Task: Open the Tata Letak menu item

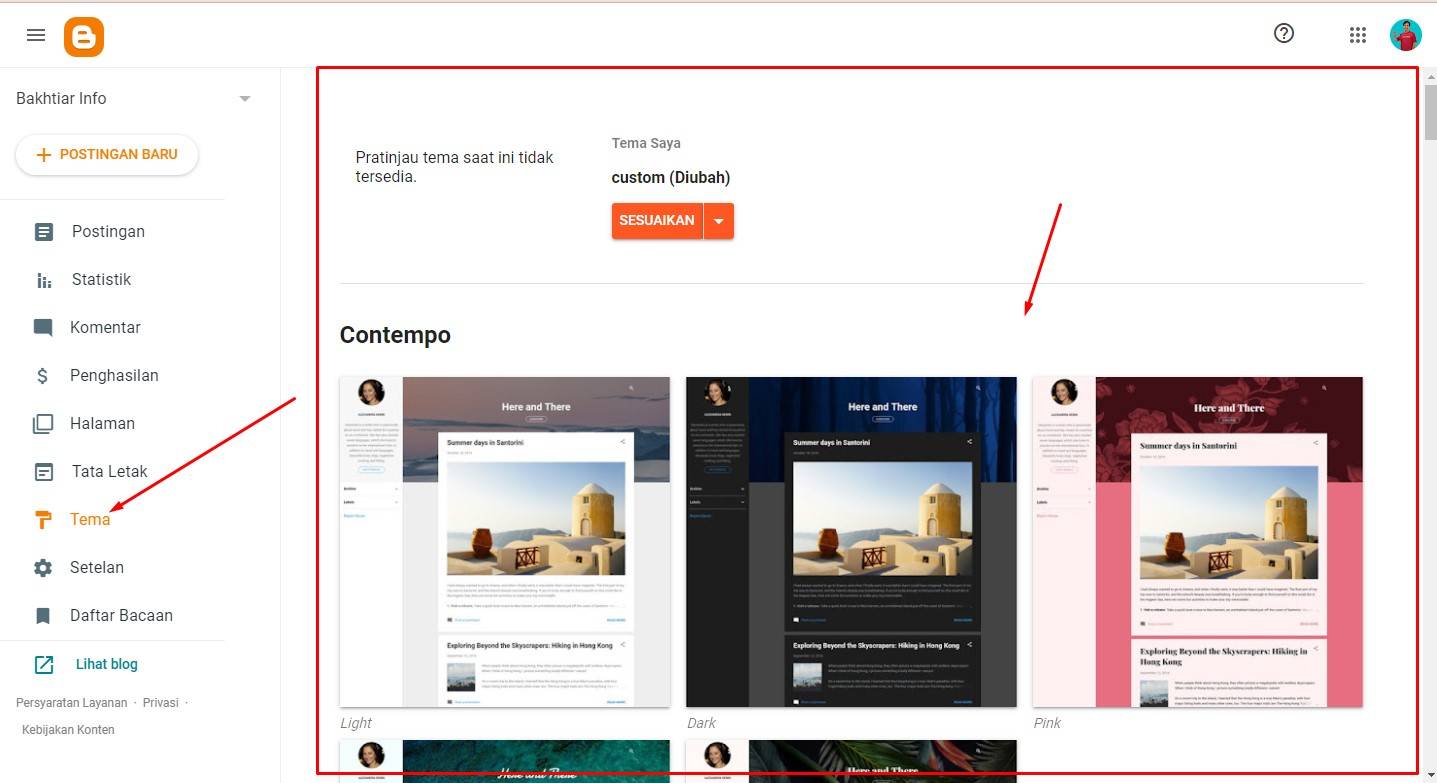Action: (x=109, y=472)
